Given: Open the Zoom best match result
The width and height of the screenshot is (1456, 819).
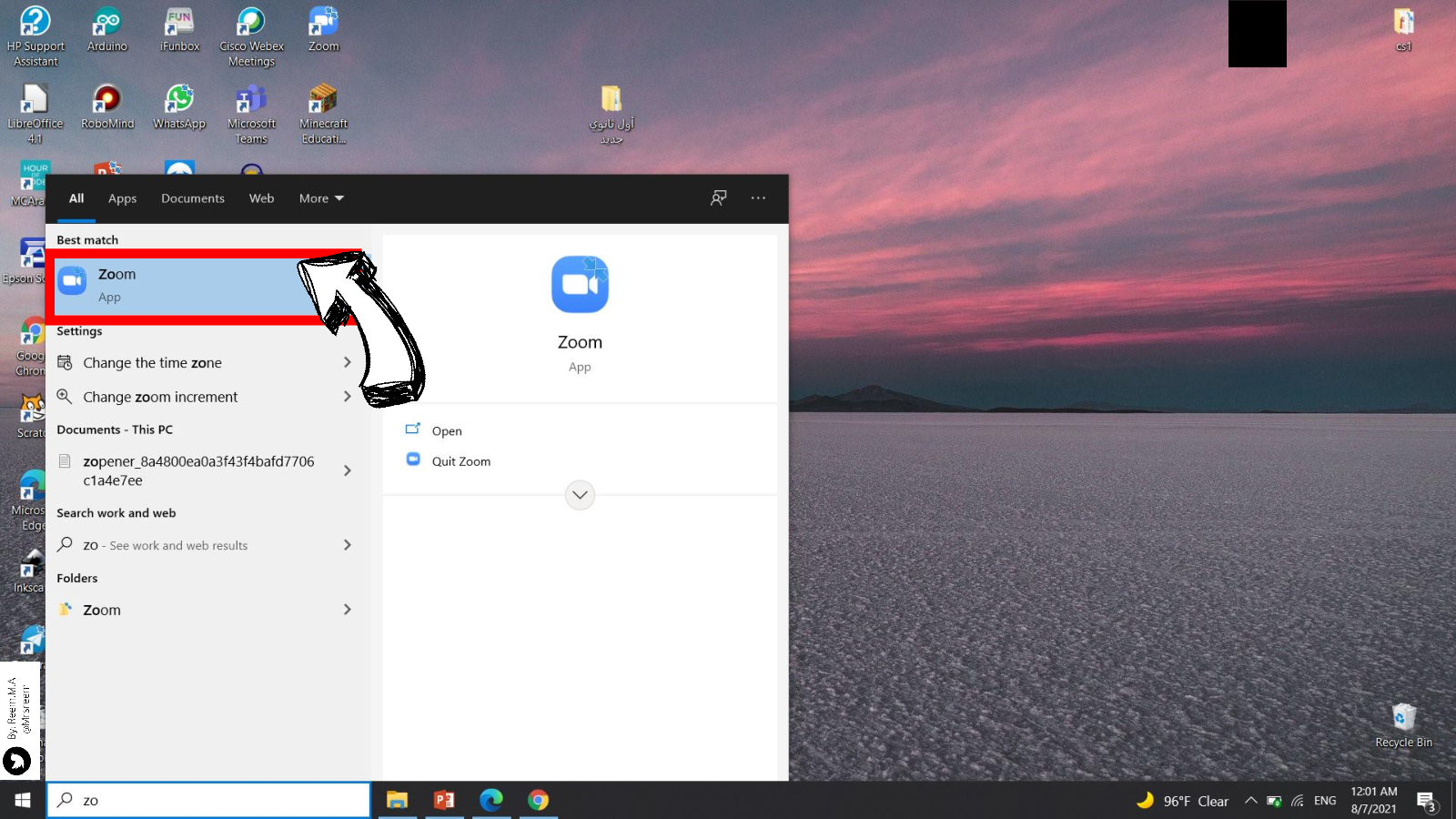Looking at the screenshot, I should pyautogui.click(x=182, y=285).
